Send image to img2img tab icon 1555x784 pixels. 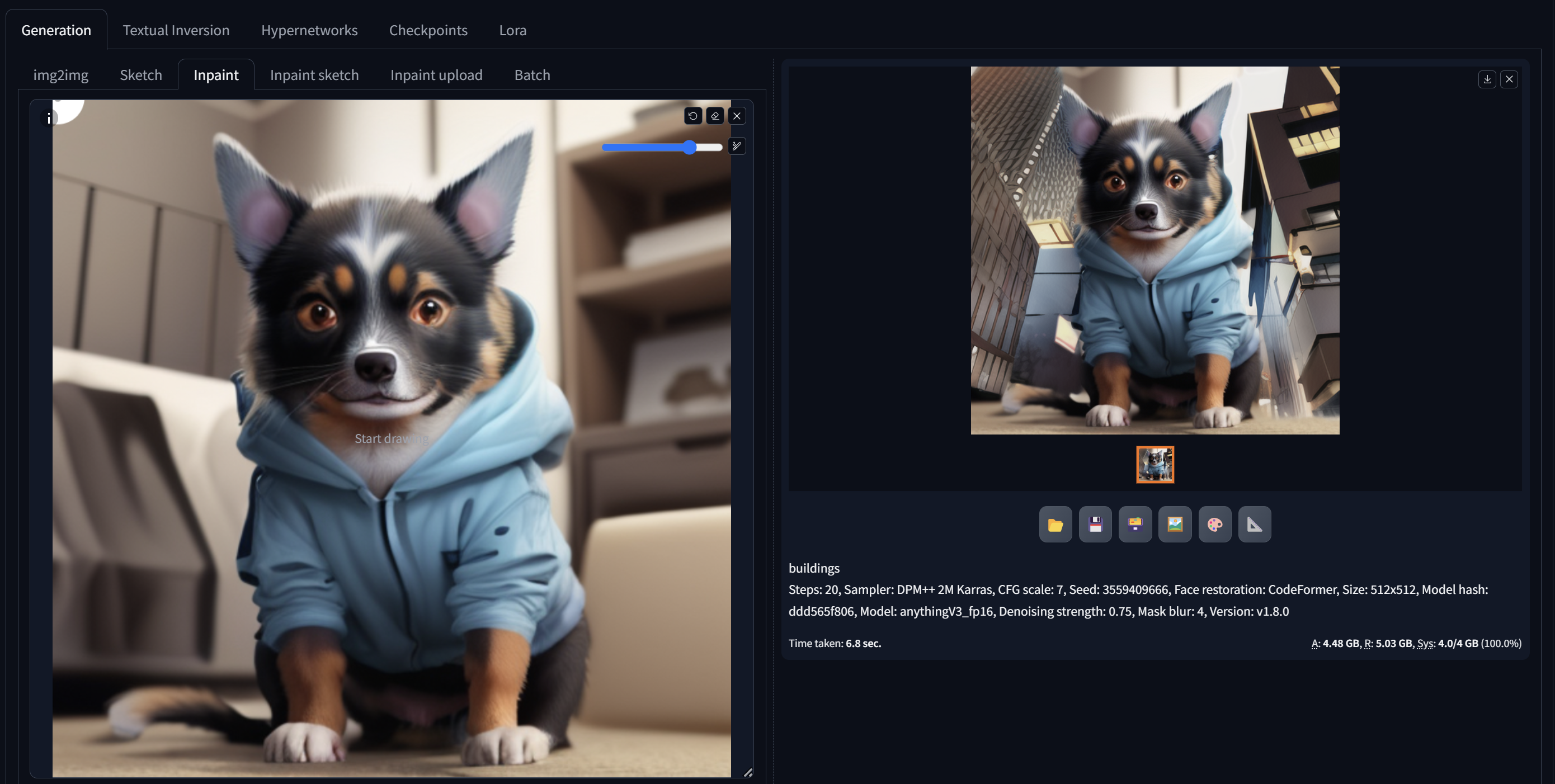tap(1175, 525)
